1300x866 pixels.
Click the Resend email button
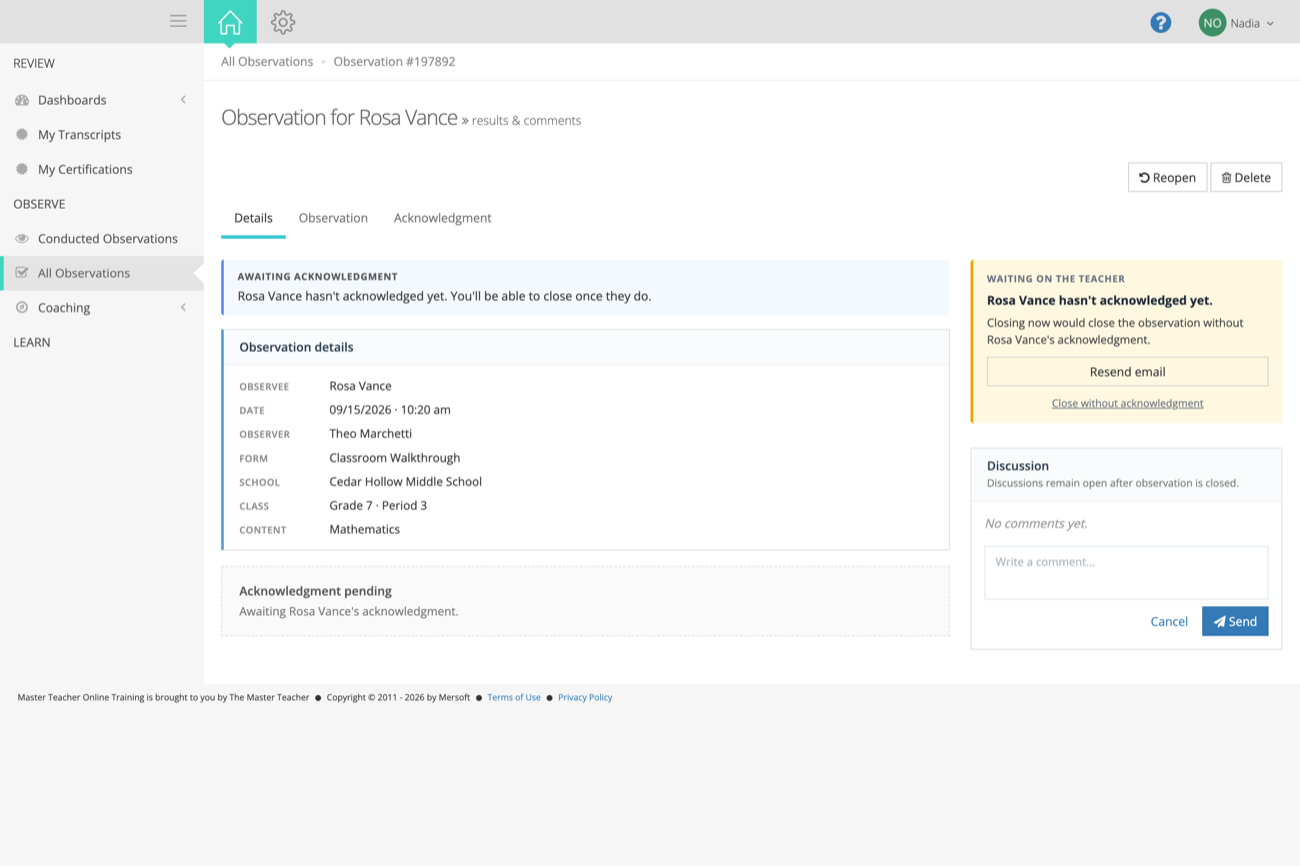(1127, 371)
